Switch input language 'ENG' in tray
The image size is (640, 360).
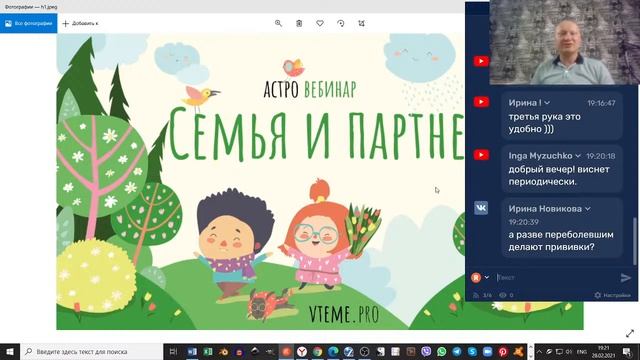[x=582, y=351]
